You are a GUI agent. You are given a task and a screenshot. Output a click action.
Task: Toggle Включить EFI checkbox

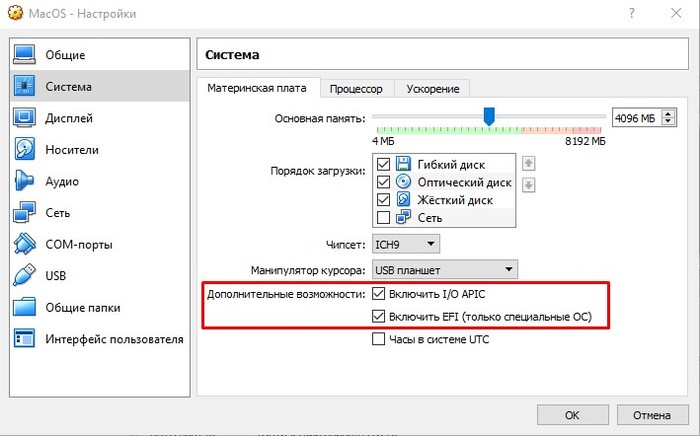[x=378, y=317]
